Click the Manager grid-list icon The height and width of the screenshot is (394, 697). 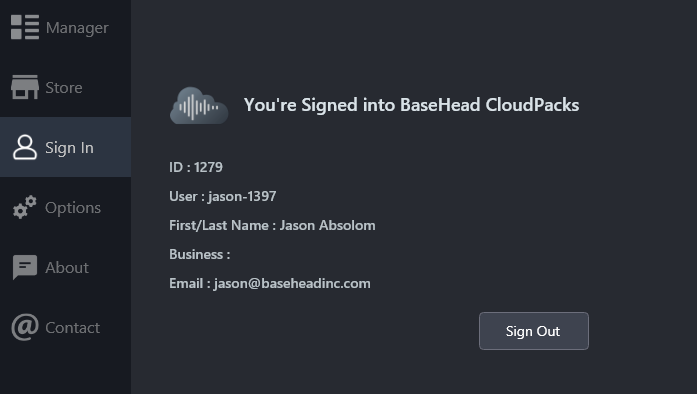25,27
